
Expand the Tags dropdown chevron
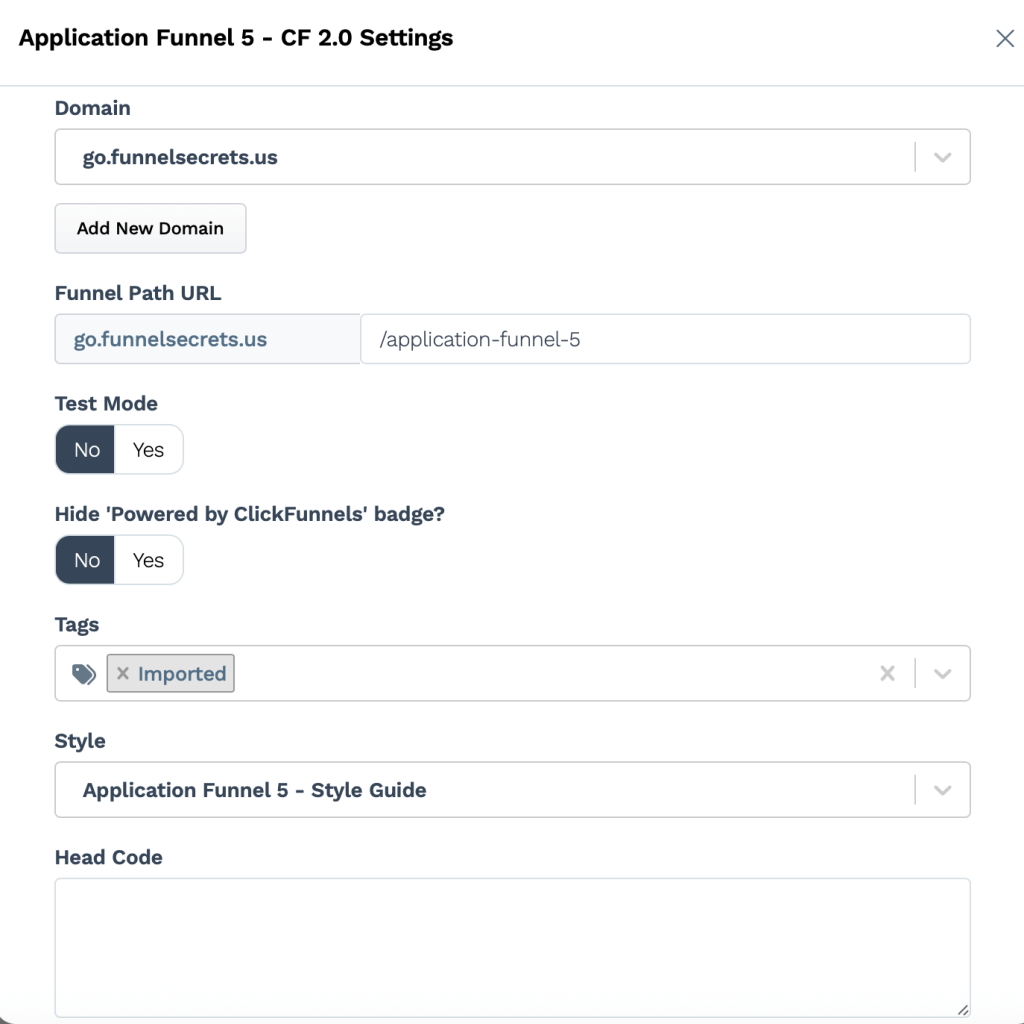942,673
